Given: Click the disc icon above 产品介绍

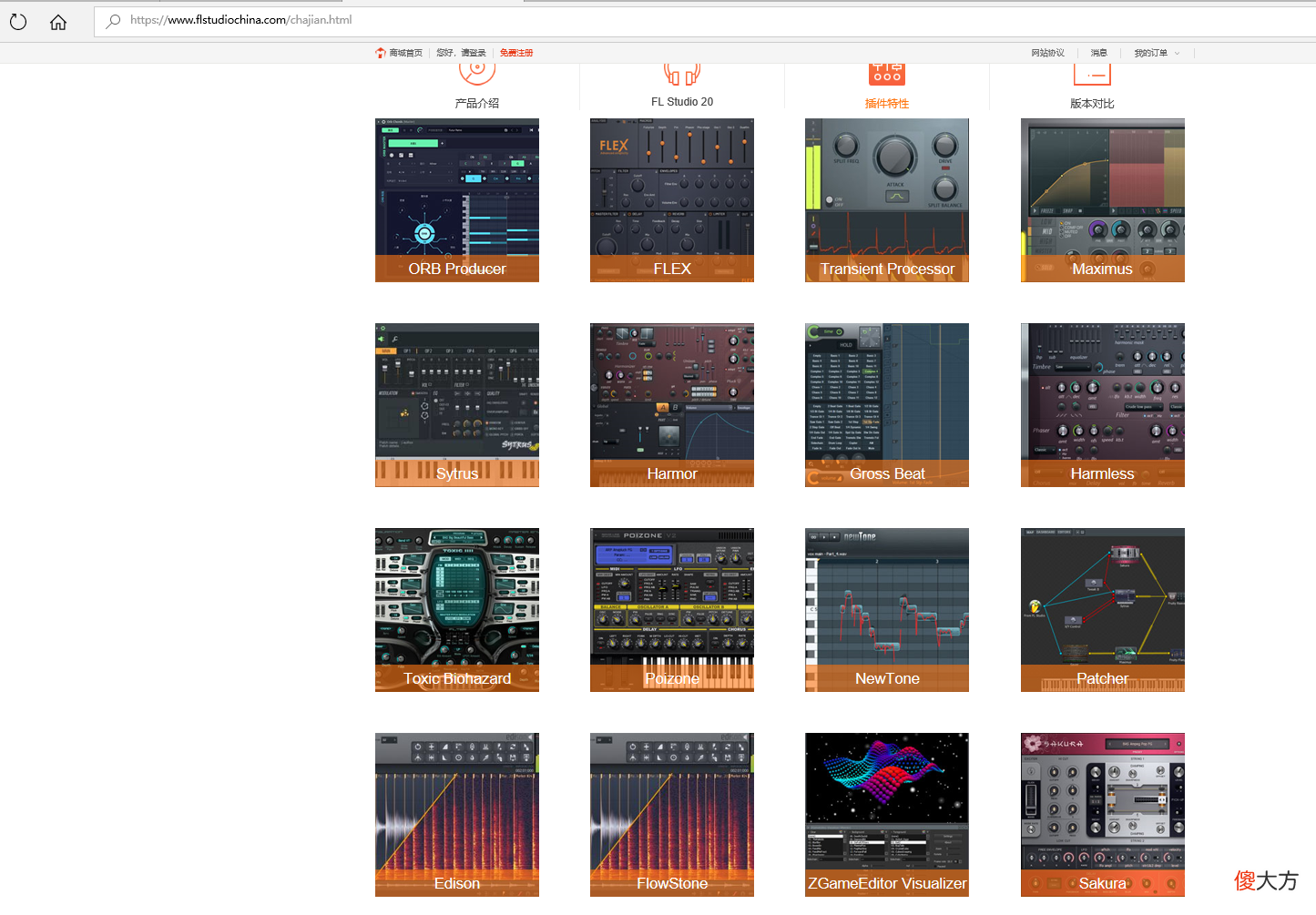Looking at the screenshot, I should tap(476, 73).
